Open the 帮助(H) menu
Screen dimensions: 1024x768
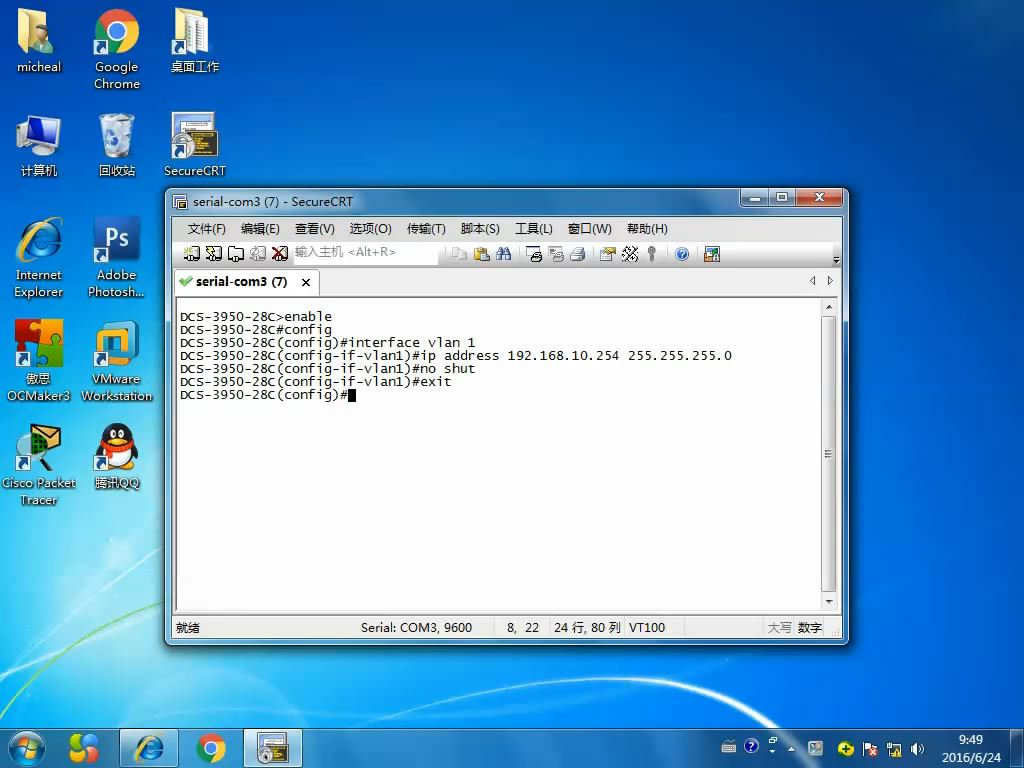(647, 229)
